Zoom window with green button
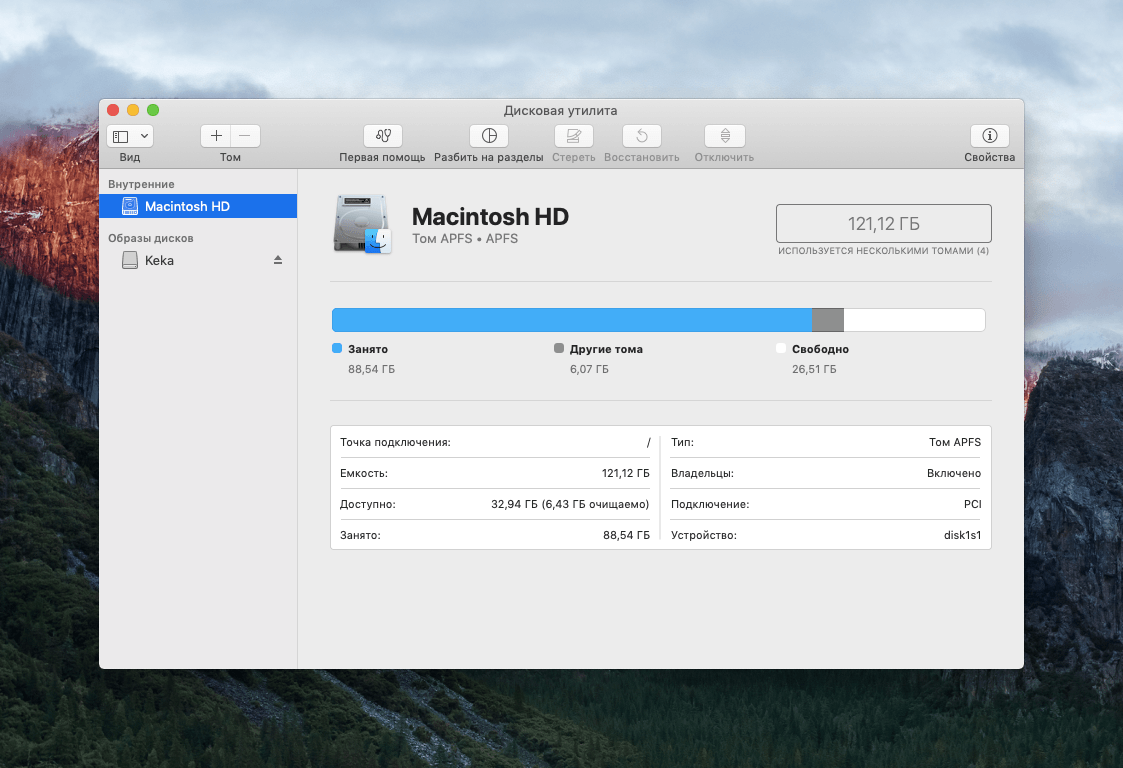 (153, 110)
